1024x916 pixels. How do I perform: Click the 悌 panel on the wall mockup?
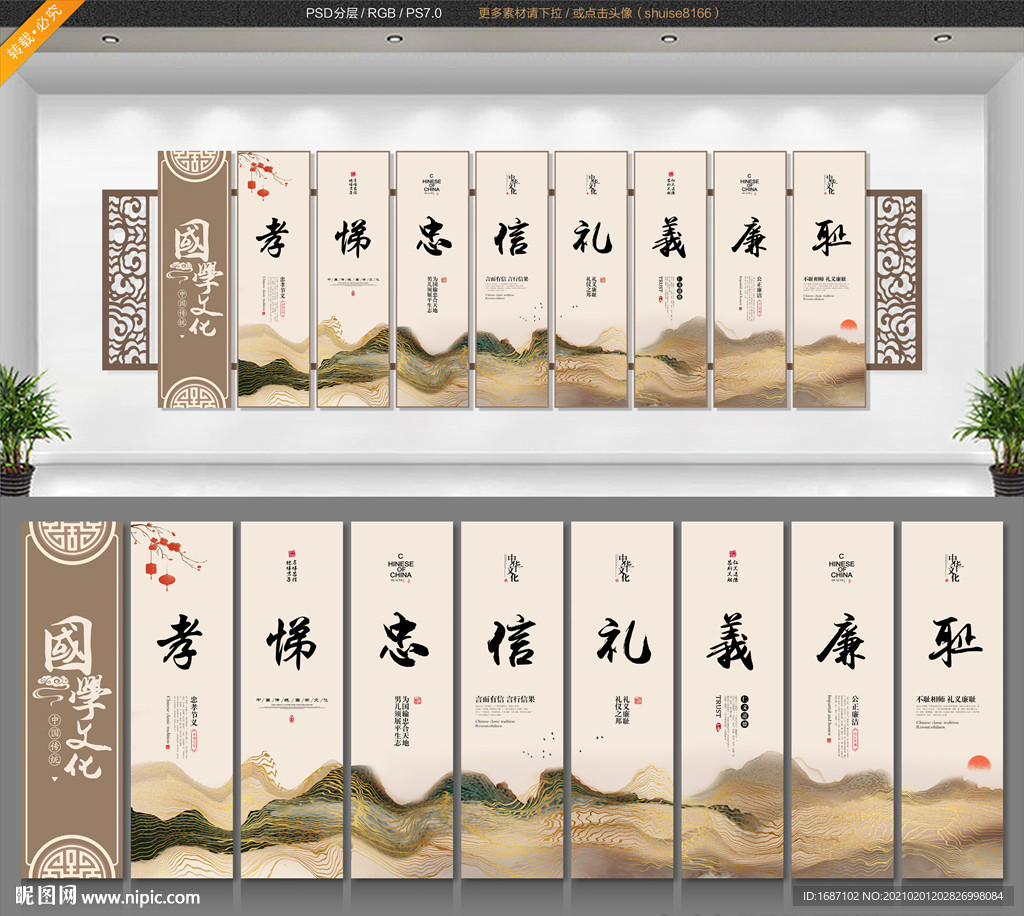[353, 279]
